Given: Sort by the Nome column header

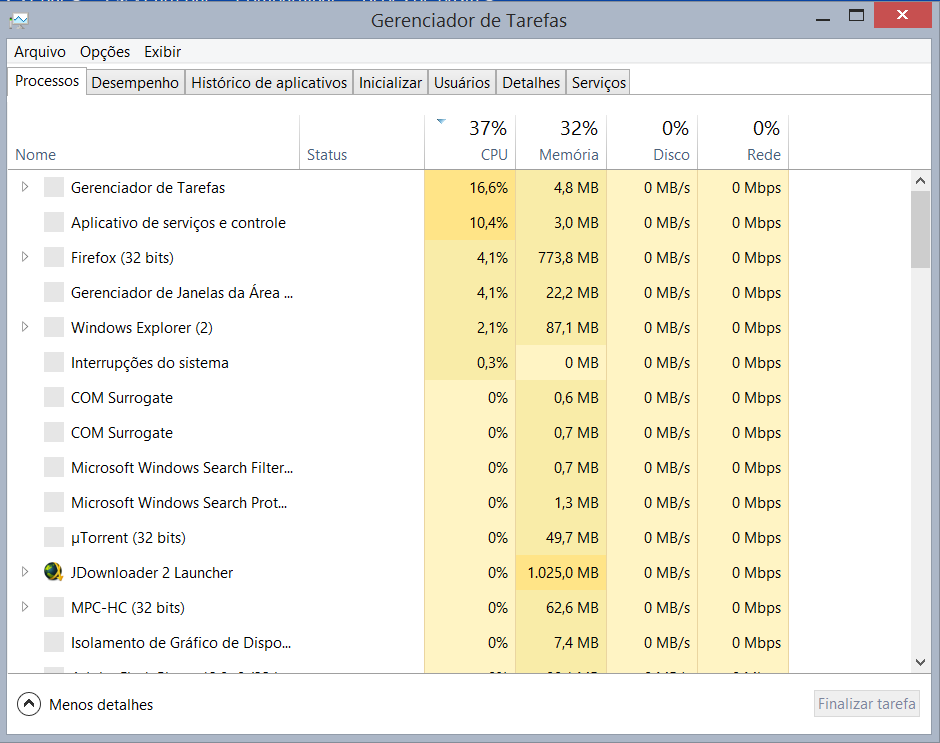Looking at the screenshot, I should (153, 142).
